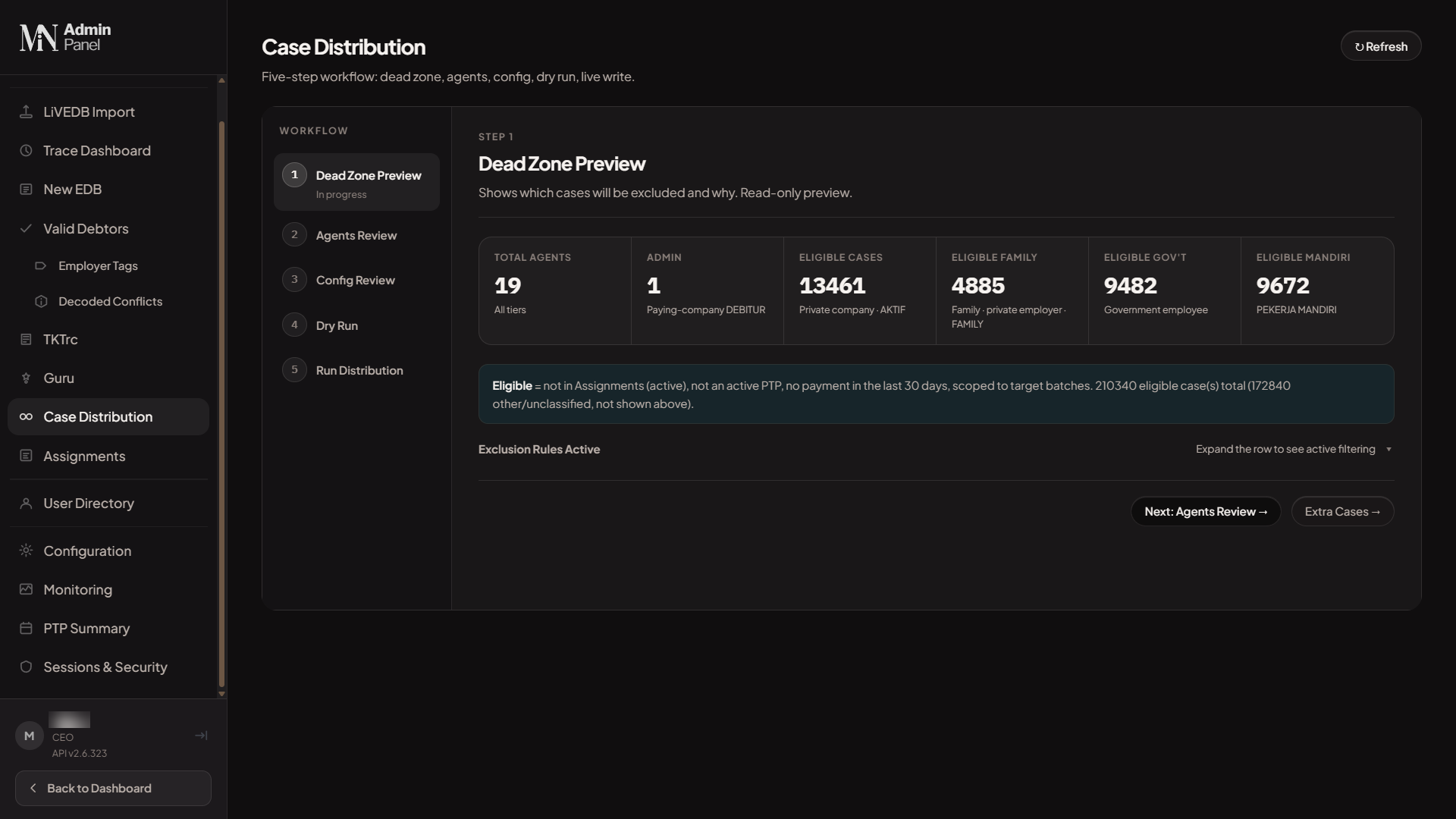Open Trace Dashboard from sidebar
Image resolution: width=1456 pixels, height=819 pixels.
click(108, 150)
